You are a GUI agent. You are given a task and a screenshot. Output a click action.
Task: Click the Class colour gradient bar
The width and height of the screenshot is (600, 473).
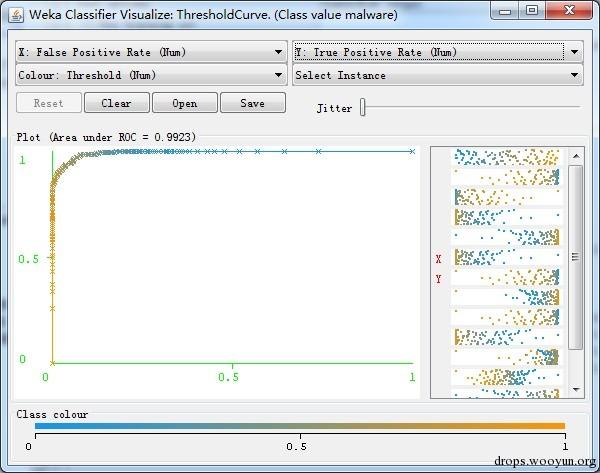point(300,426)
